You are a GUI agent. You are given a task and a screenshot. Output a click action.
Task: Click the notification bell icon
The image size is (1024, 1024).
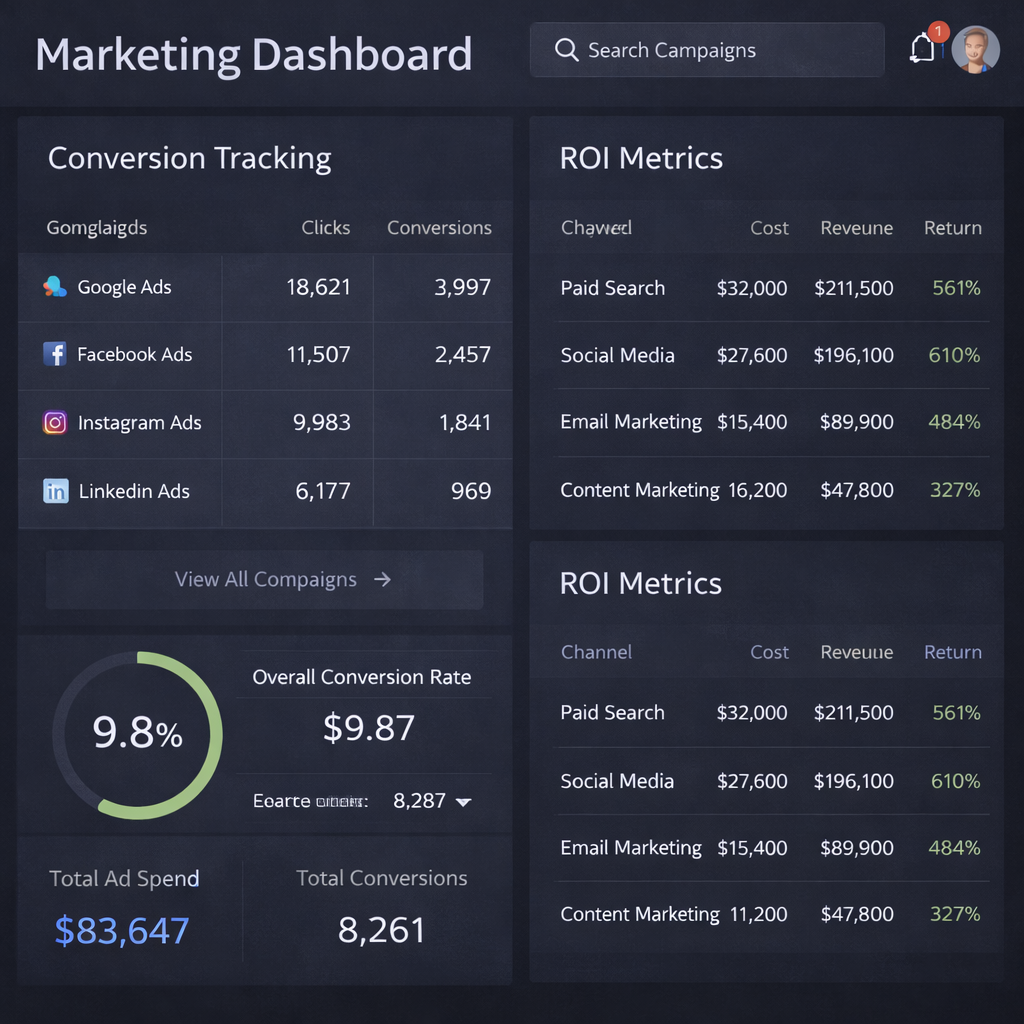923,48
